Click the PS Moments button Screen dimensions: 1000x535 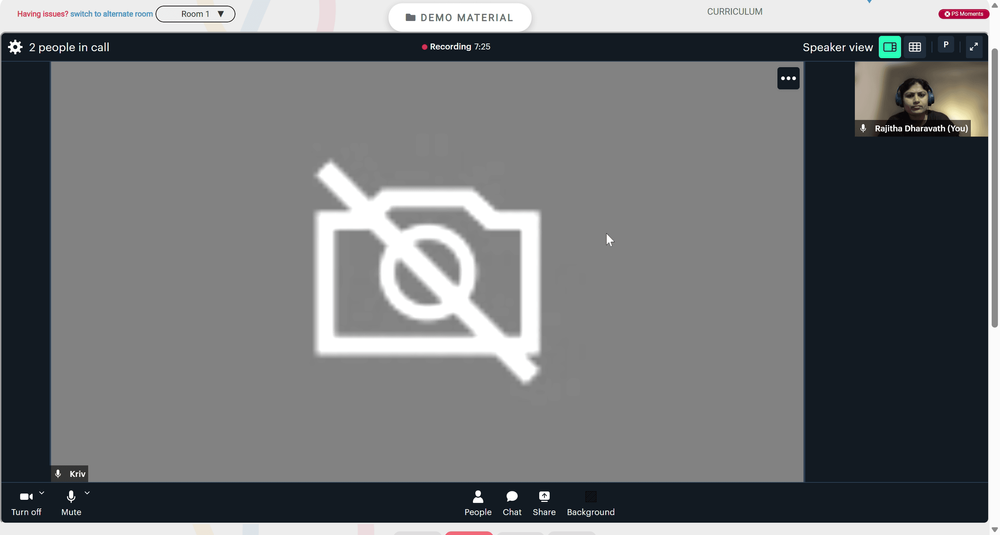(x=964, y=14)
